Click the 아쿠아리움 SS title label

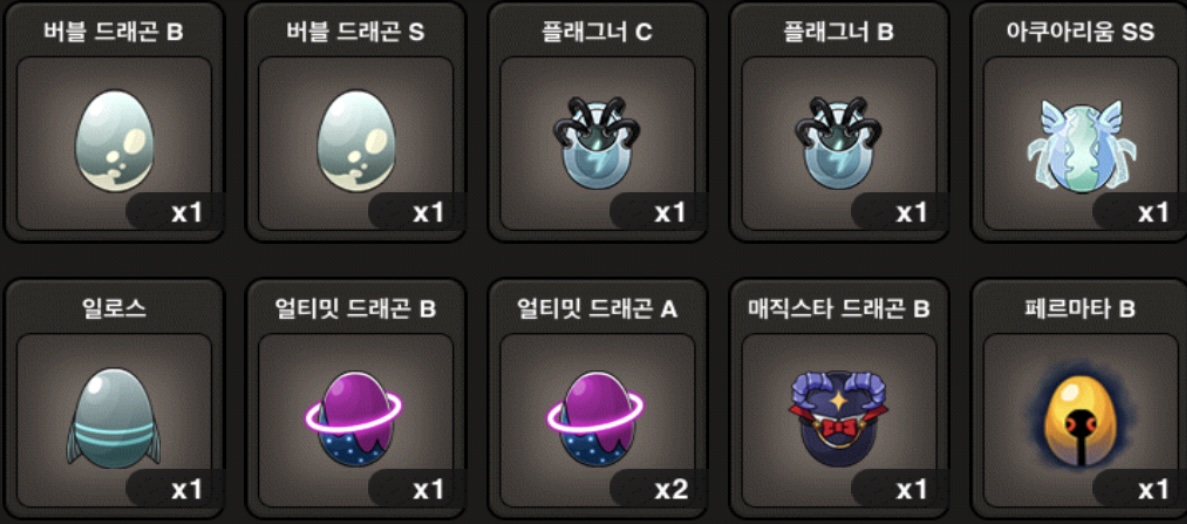pos(1081,32)
